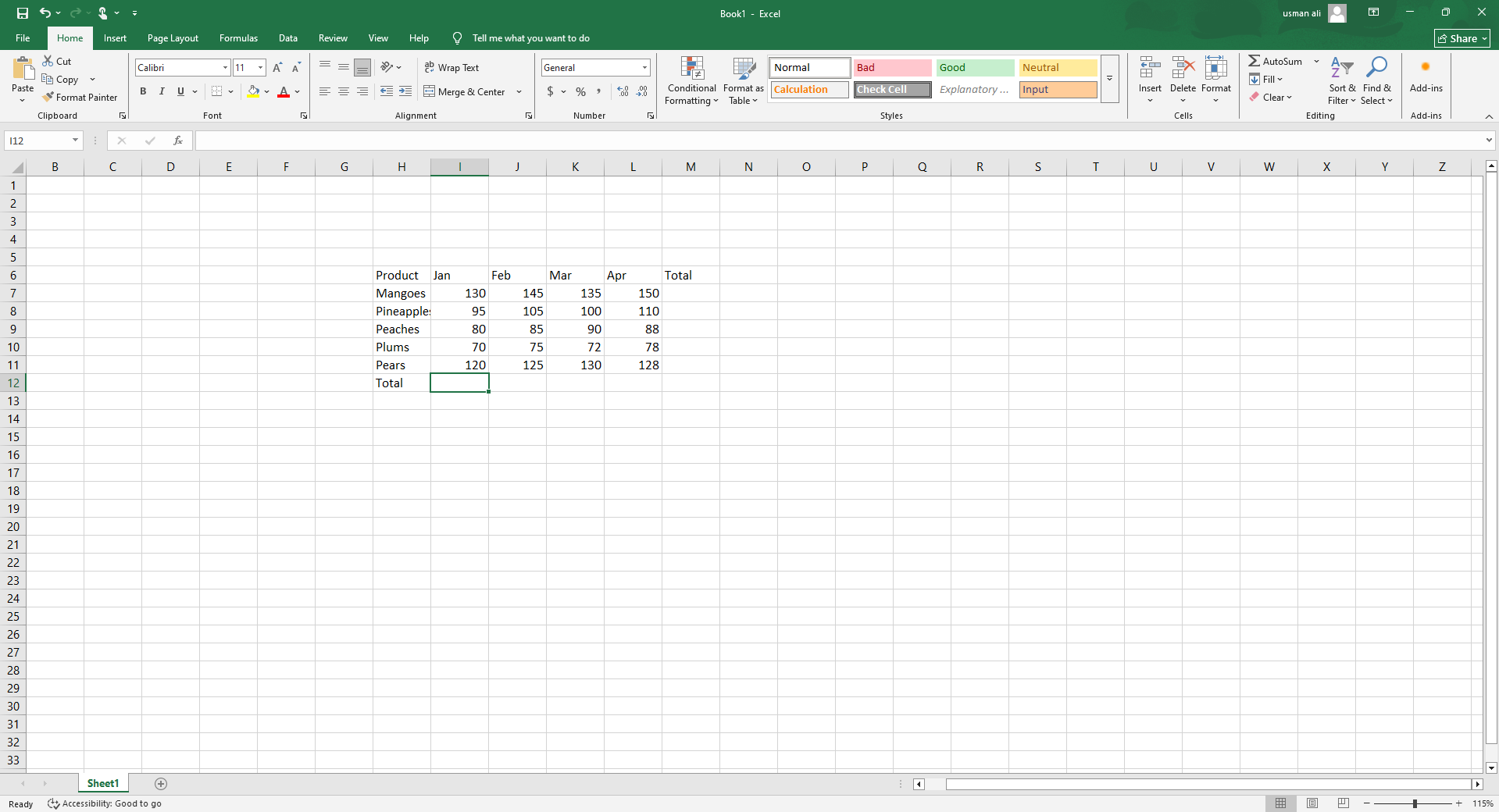Image resolution: width=1499 pixels, height=812 pixels.
Task: Toggle Italic formatting
Action: [x=162, y=91]
